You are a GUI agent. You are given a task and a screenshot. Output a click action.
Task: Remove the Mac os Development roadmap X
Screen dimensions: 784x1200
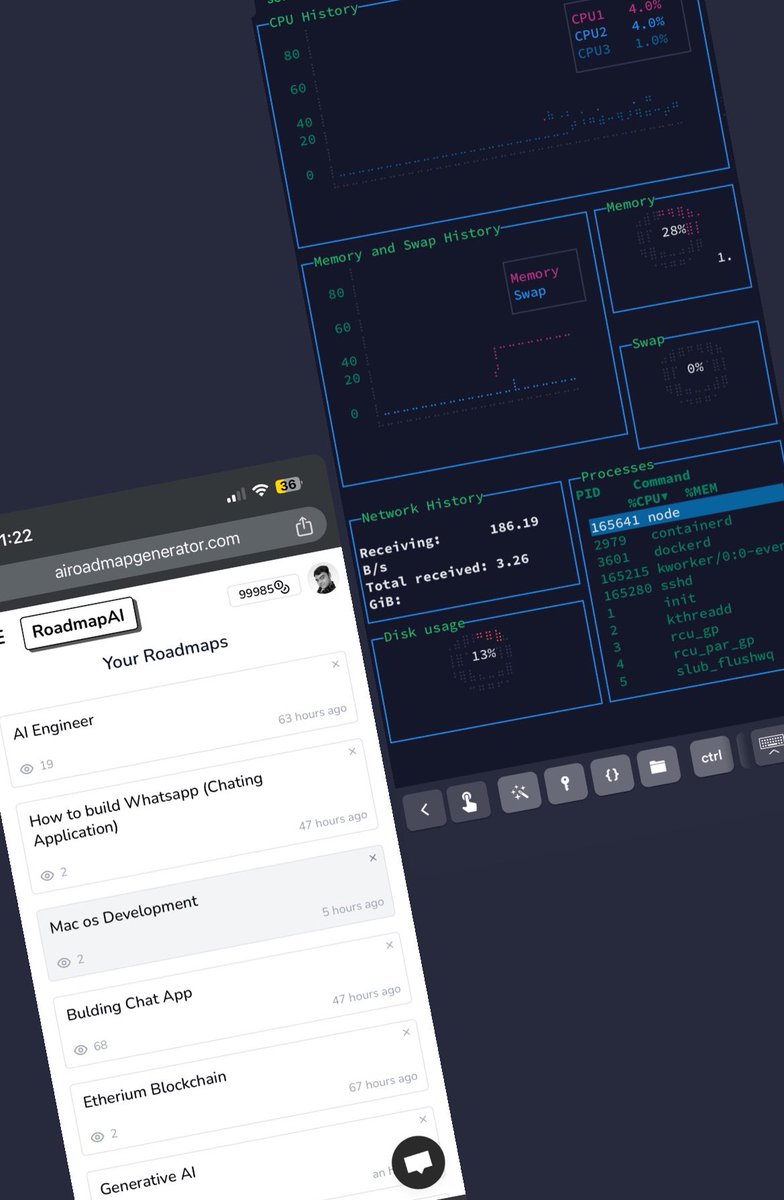[373, 857]
